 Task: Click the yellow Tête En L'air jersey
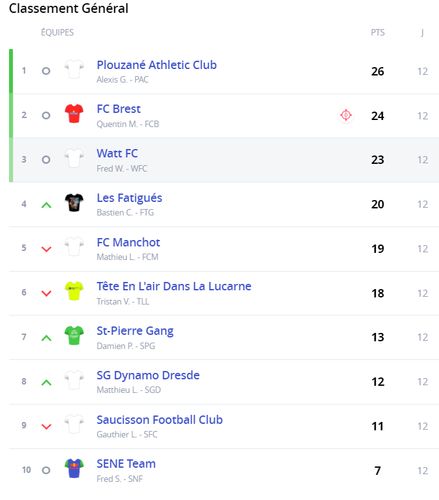(74, 291)
